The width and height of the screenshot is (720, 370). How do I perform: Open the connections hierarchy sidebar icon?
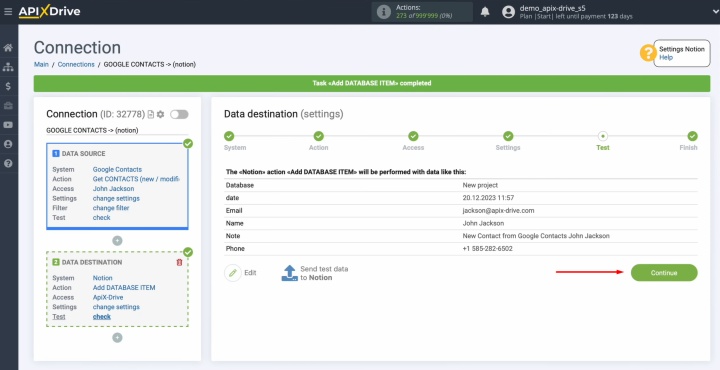pyautogui.click(x=8, y=67)
